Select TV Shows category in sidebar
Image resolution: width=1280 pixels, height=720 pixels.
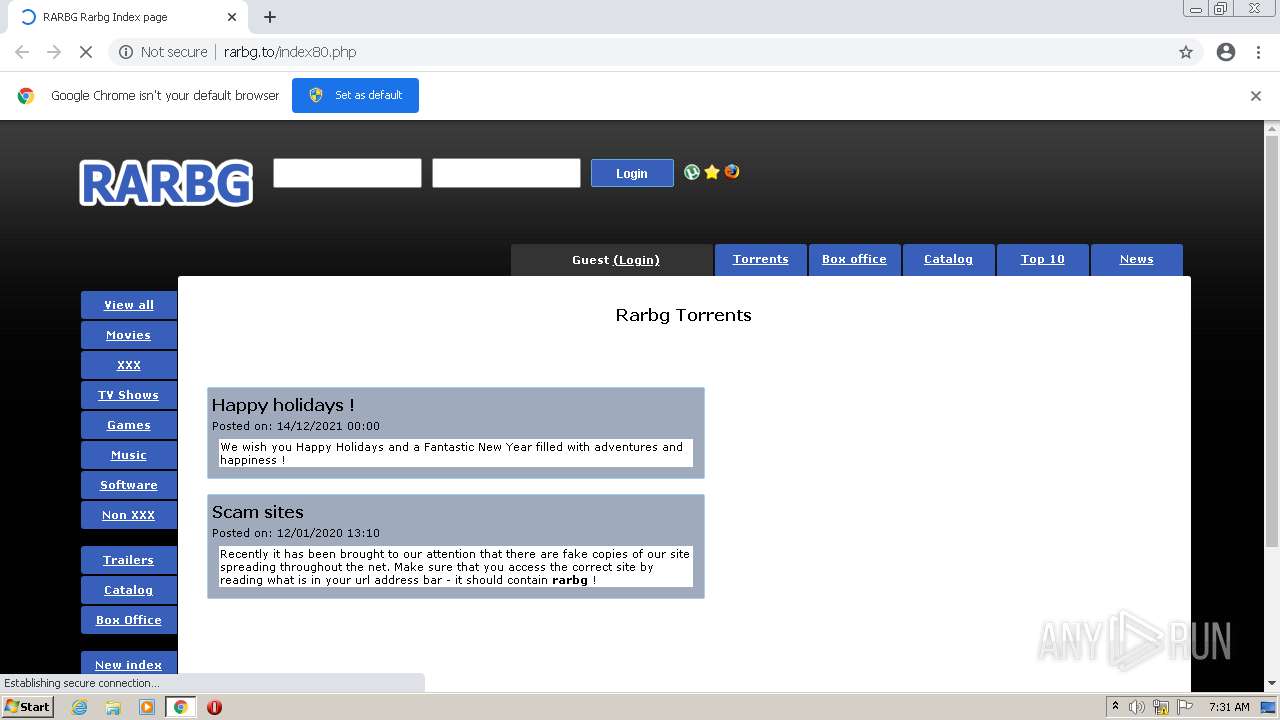[x=129, y=395]
